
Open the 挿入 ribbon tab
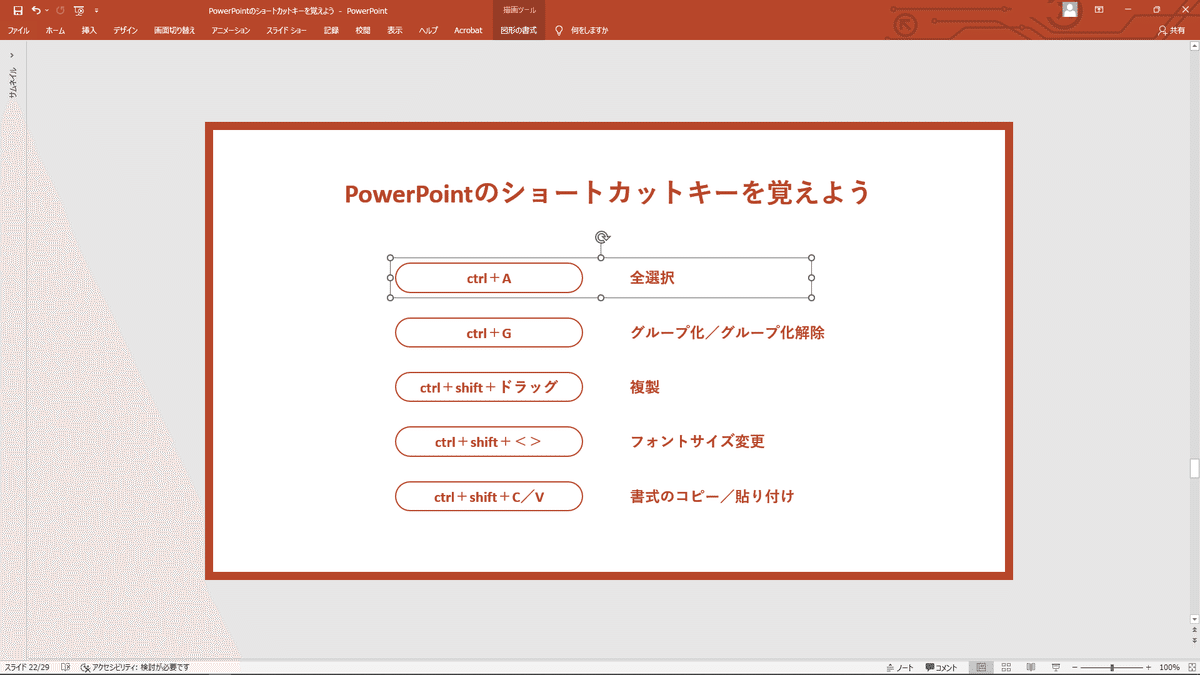pos(89,30)
